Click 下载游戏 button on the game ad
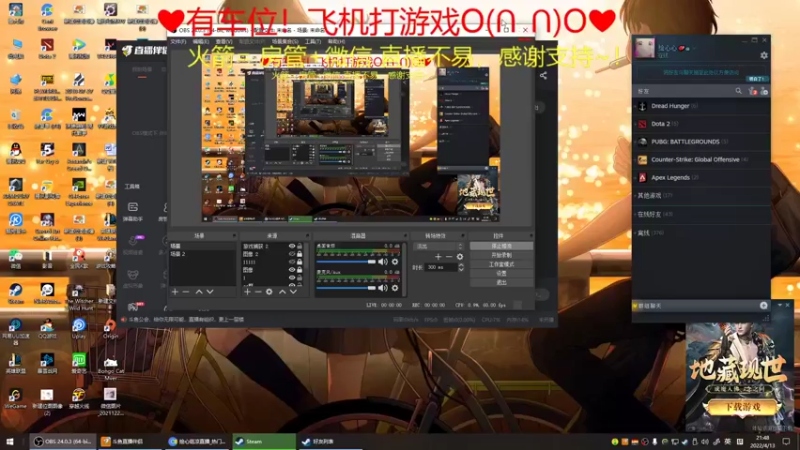 742,407
